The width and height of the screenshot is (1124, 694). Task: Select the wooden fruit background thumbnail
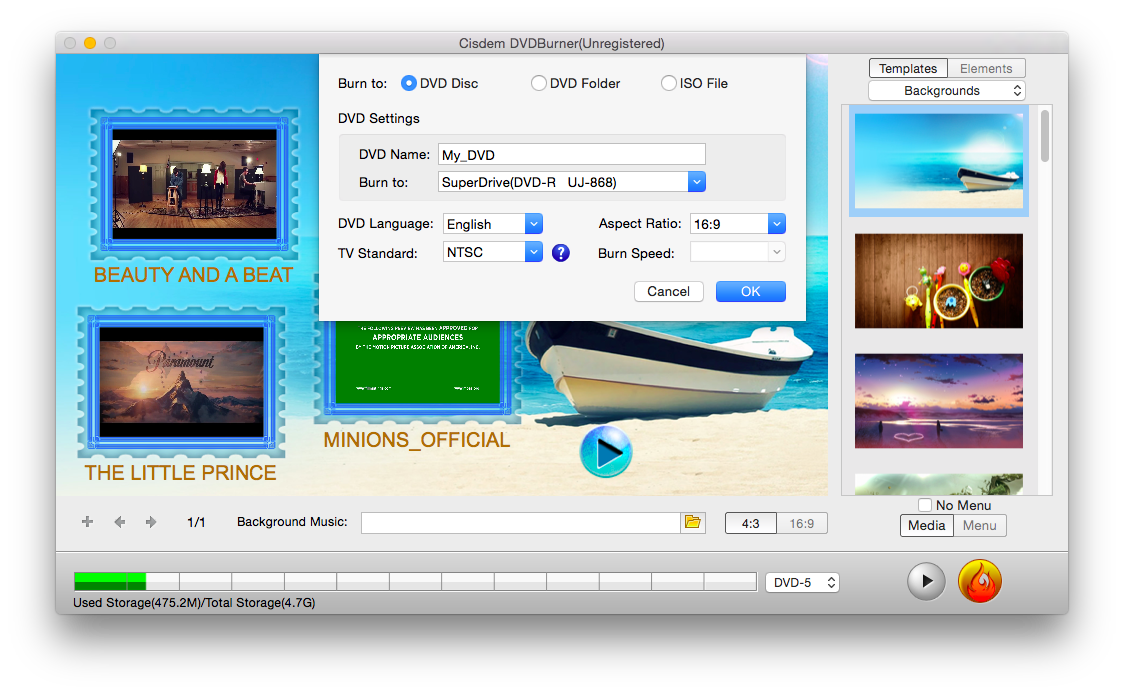(938, 281)
